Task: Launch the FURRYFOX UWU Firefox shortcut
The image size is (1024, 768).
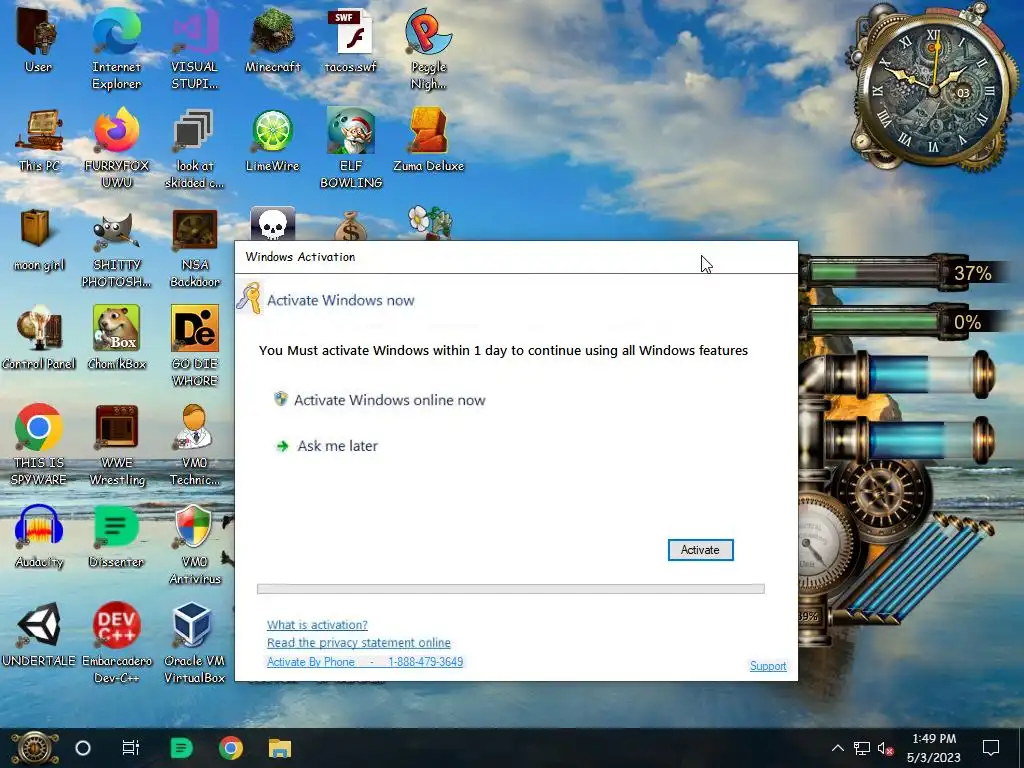Action: (116, 148)
